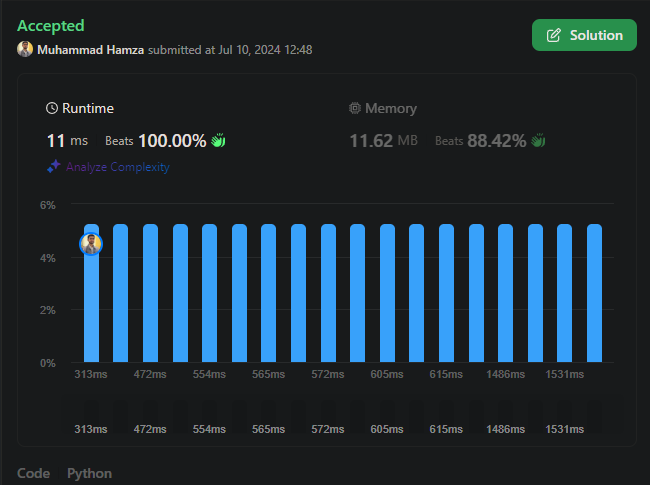Open the Analyze Complexity link

point(117,167)
